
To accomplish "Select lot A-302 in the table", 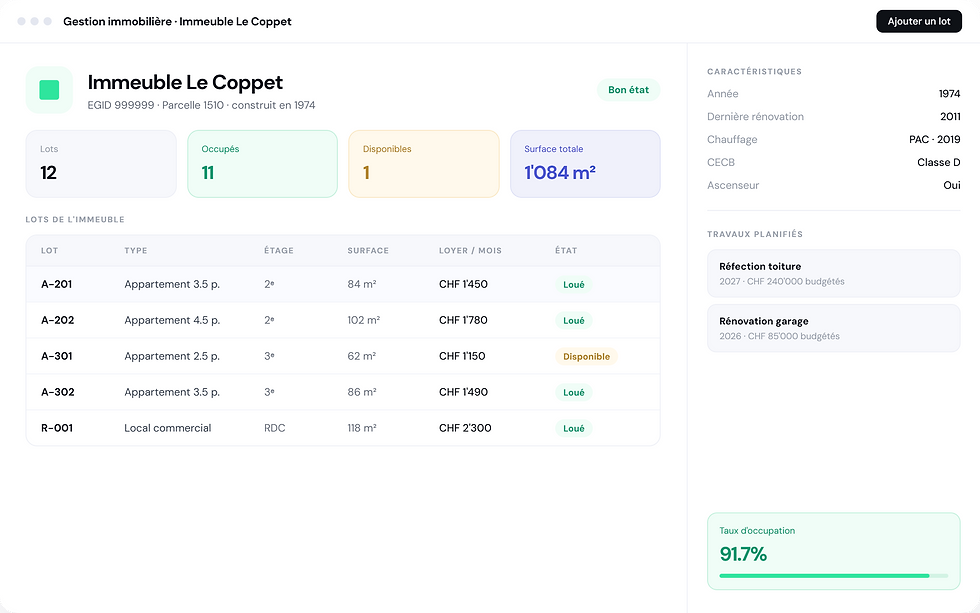I will [343, 392].
